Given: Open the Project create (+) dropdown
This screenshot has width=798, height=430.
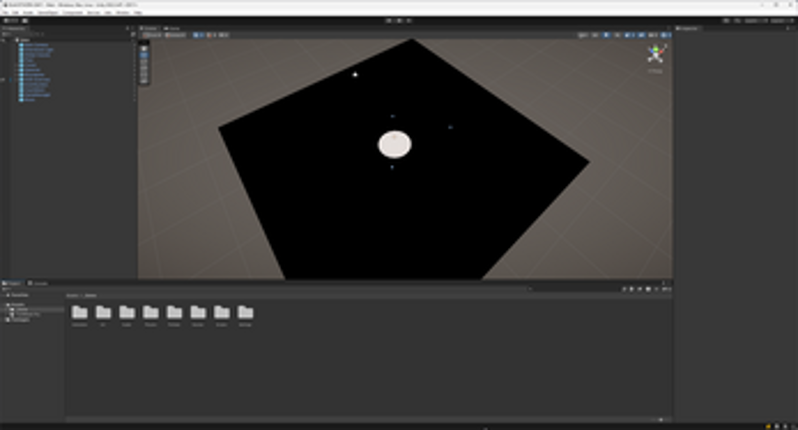Looking at the screenshot, I should click(x=5, y=289).
